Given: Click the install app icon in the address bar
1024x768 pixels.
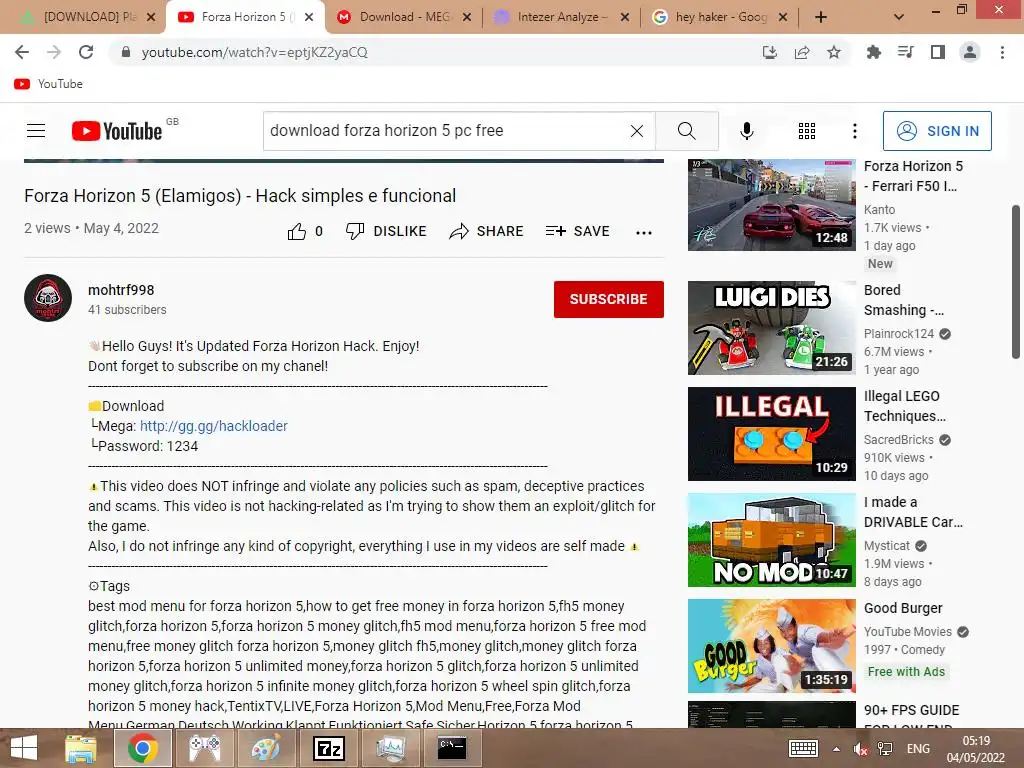Looking at the screenshot, I should pyautogui.click(x=770, y=52).
